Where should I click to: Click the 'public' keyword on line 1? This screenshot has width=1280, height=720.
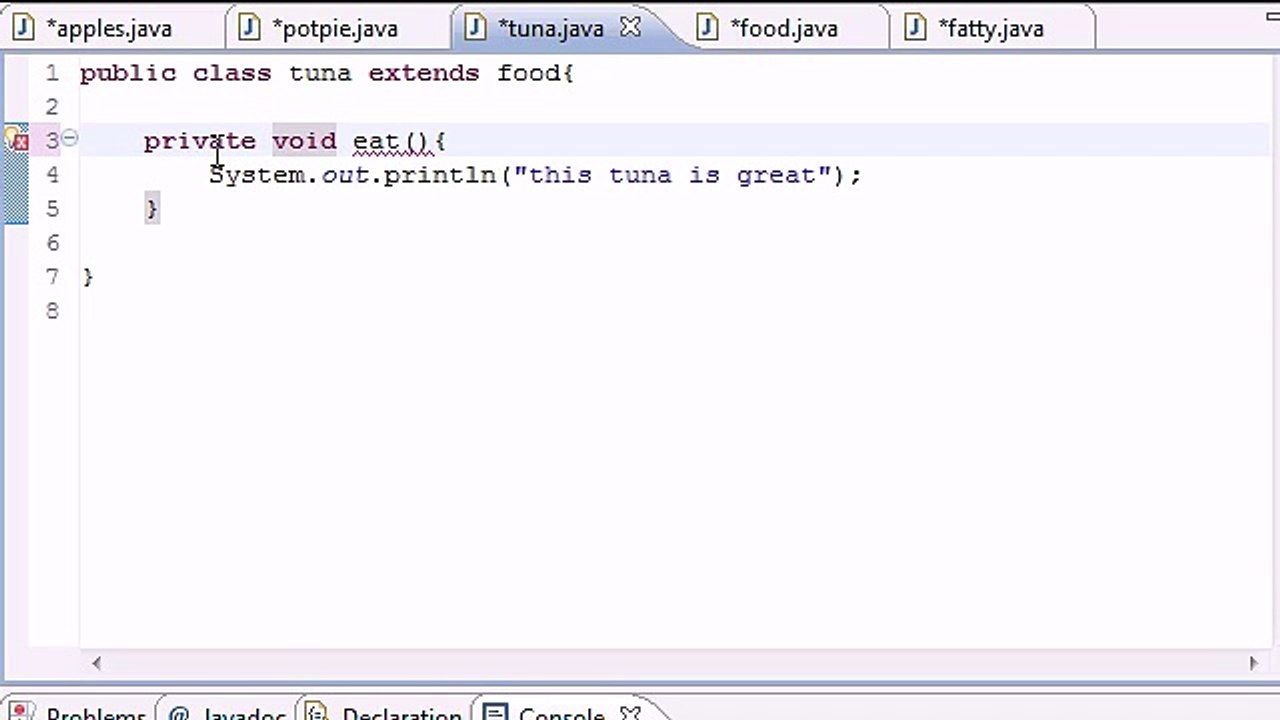pyautogui.click(x=127, y=73)
